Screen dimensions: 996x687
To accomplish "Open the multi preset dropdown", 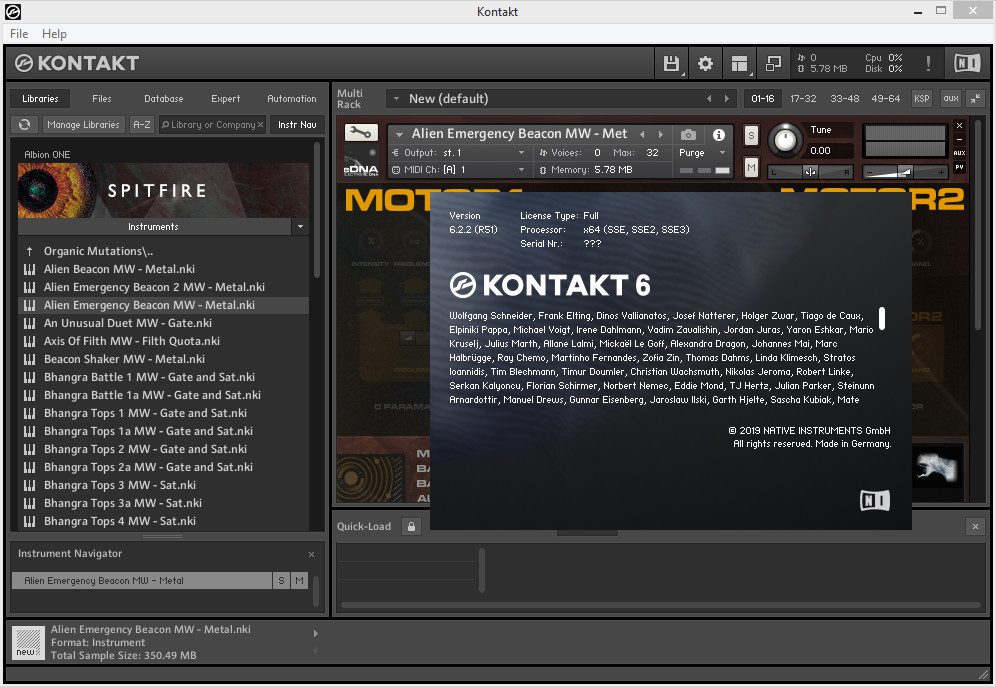I will (396, 98).
